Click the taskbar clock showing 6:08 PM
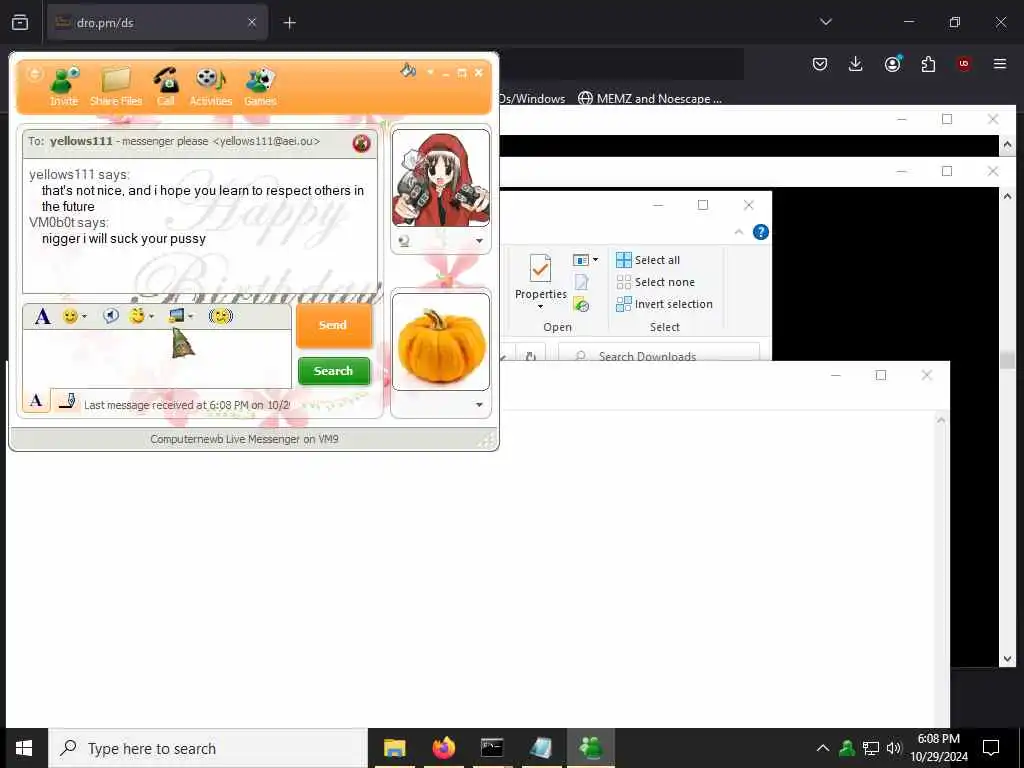 (939, 748)
